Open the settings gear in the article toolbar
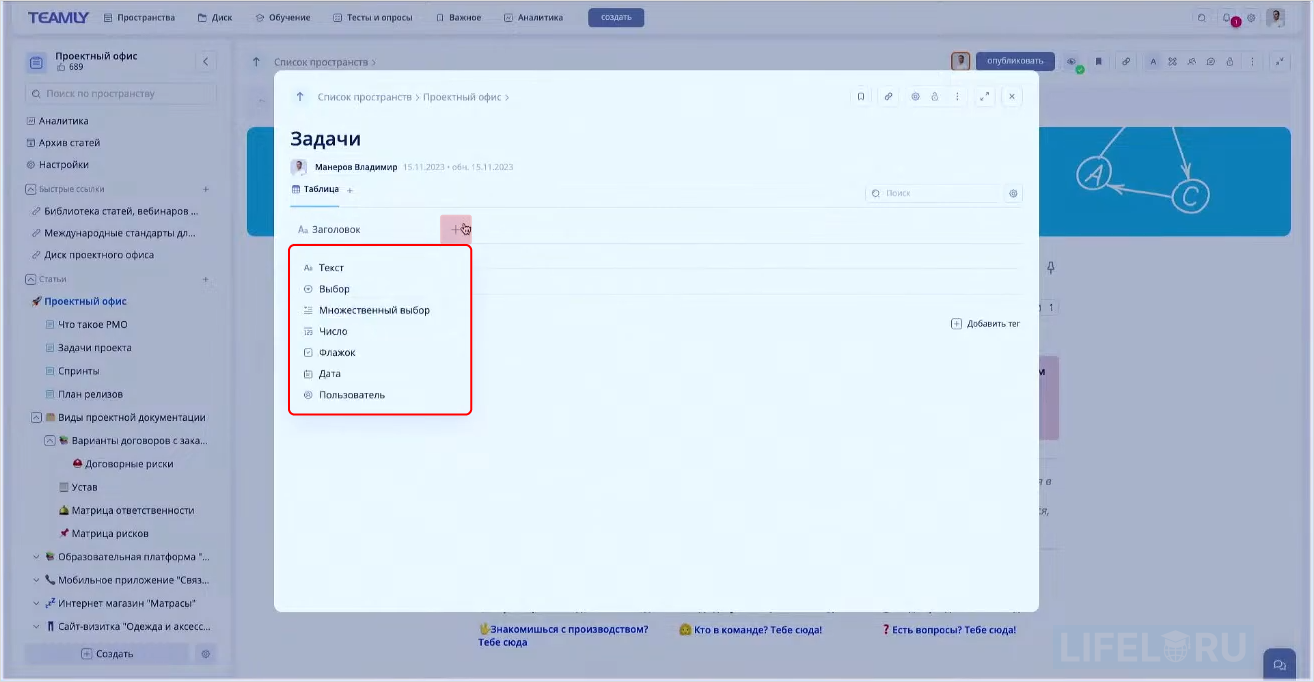The image size is (1314, 682). pyautogui.click(x=915, y=96)
